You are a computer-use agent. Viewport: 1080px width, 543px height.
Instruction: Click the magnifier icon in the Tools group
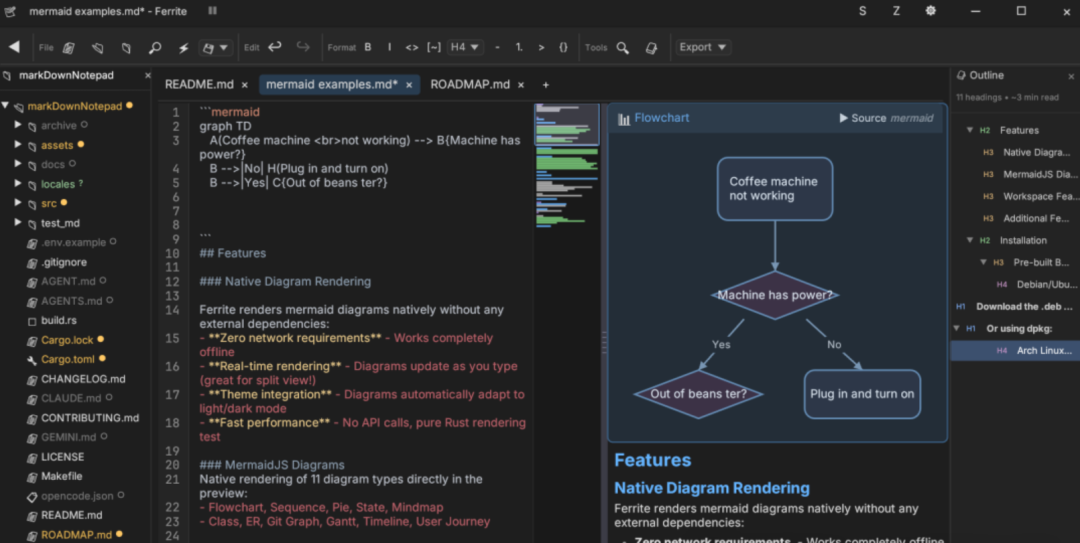pos(623,47)
